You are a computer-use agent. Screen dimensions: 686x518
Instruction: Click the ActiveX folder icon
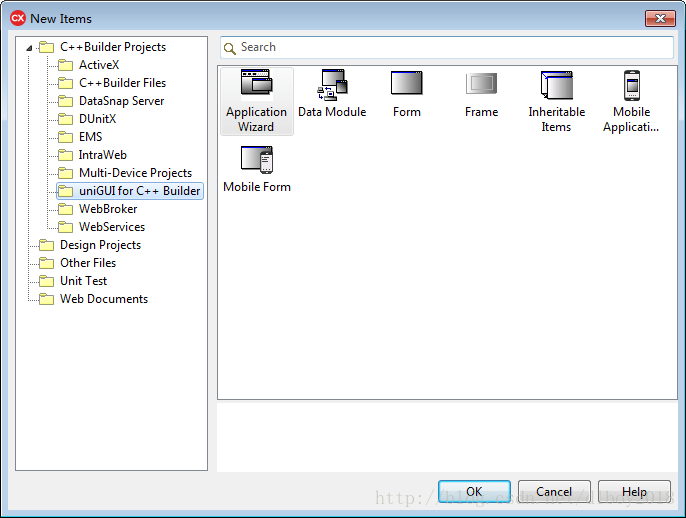click(x=66, y=65)
